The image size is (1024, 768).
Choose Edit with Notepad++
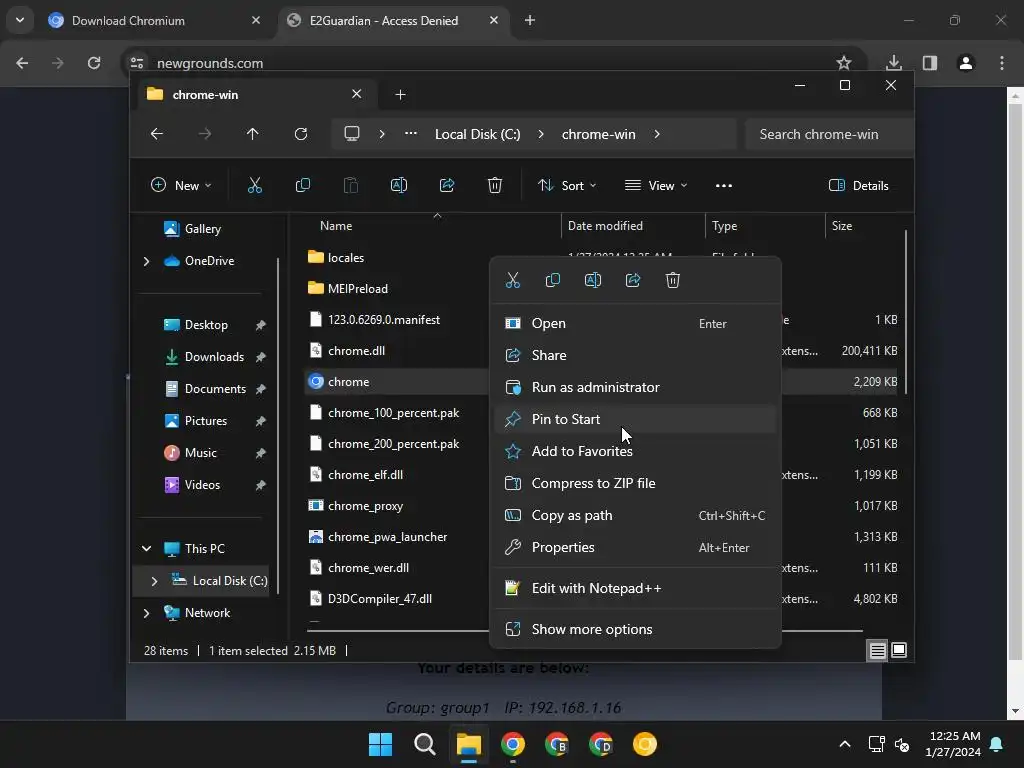635,588
